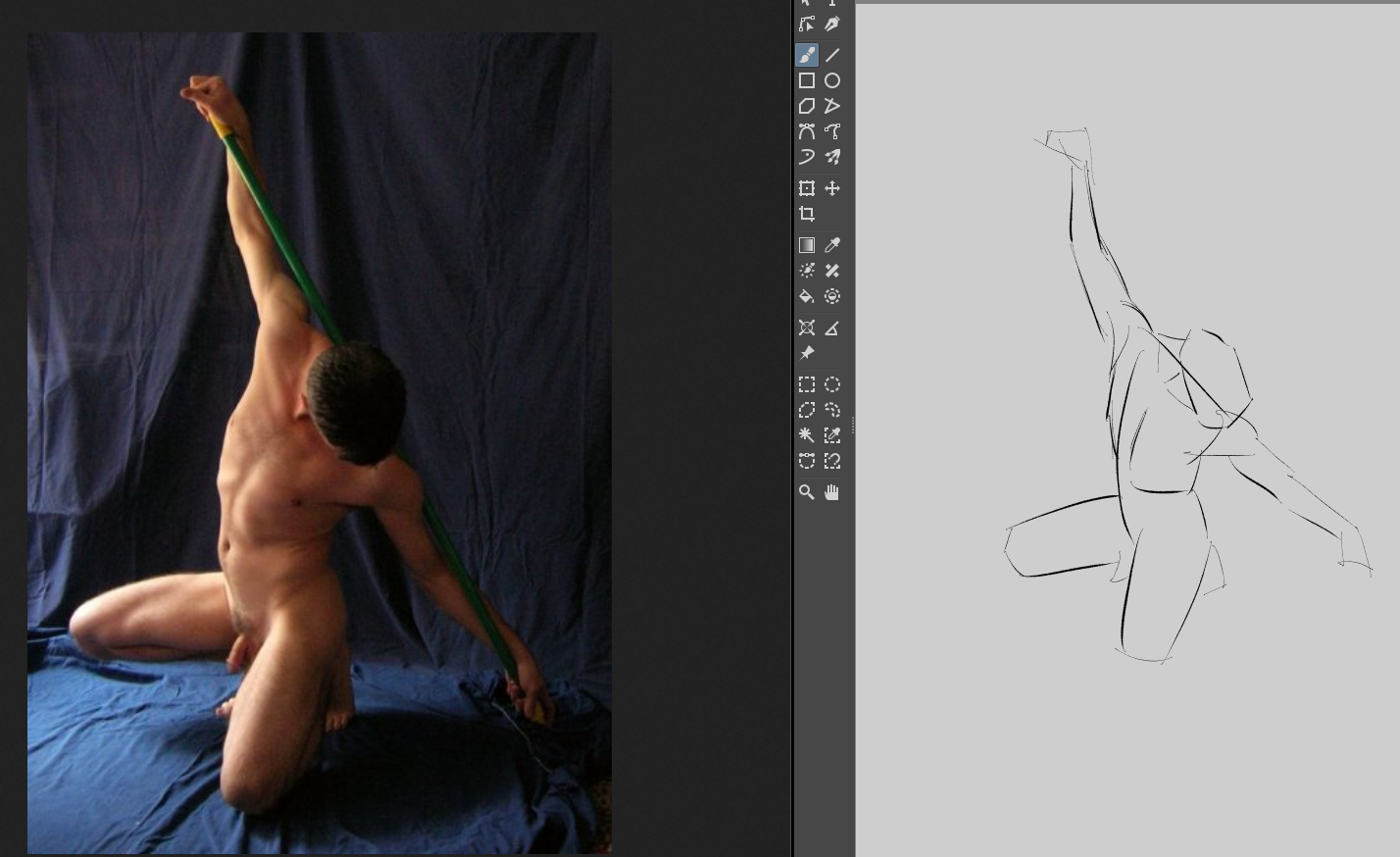Select the Contiguous Selection magic wand tool
This screenshot has width=1400, height=857.
coord(807,435)
